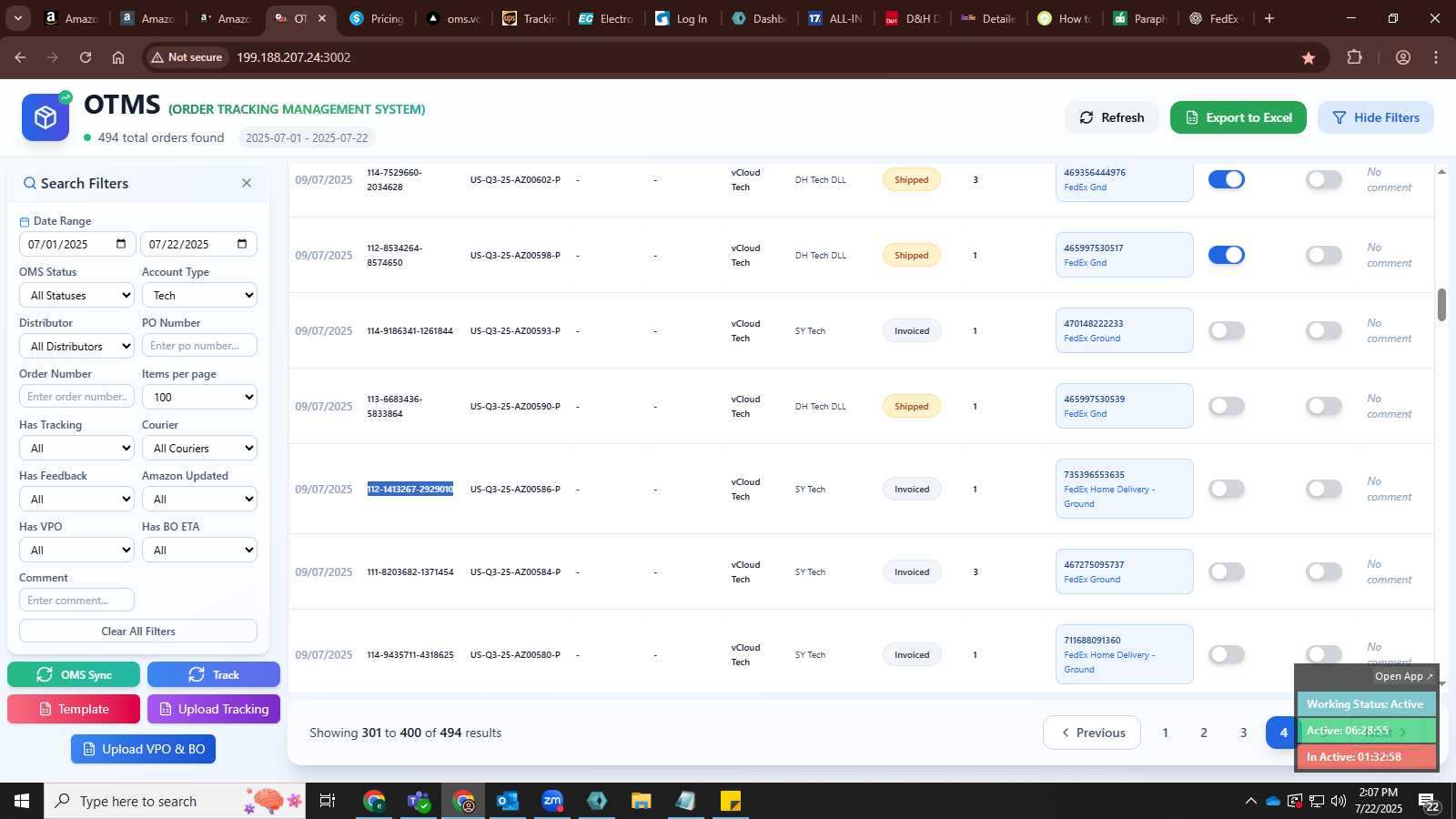1456x819 pixels.
Task: Open browser extensions puzzle icon
Action: 1354,57
